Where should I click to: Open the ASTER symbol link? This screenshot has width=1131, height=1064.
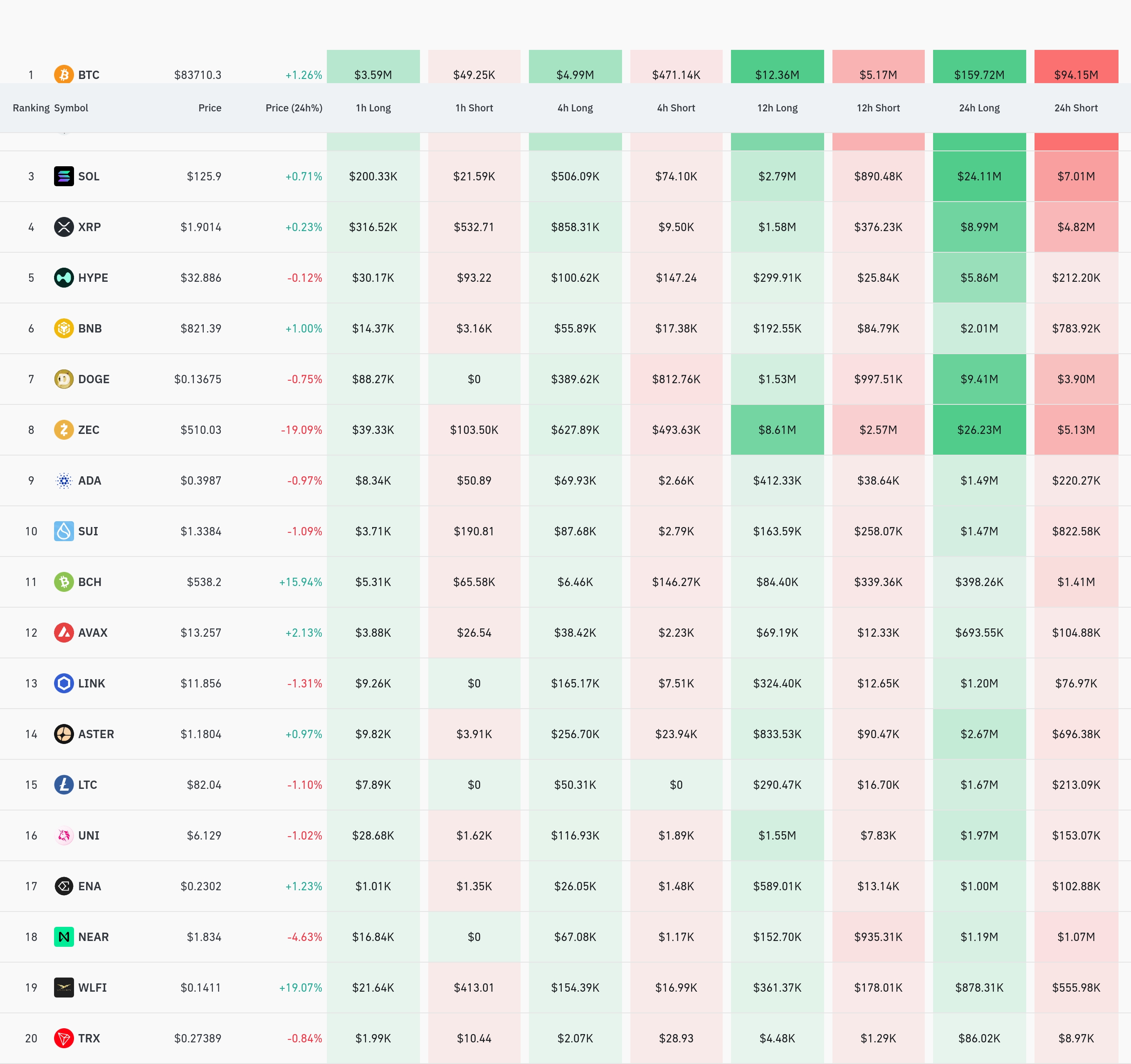[96, 734]
